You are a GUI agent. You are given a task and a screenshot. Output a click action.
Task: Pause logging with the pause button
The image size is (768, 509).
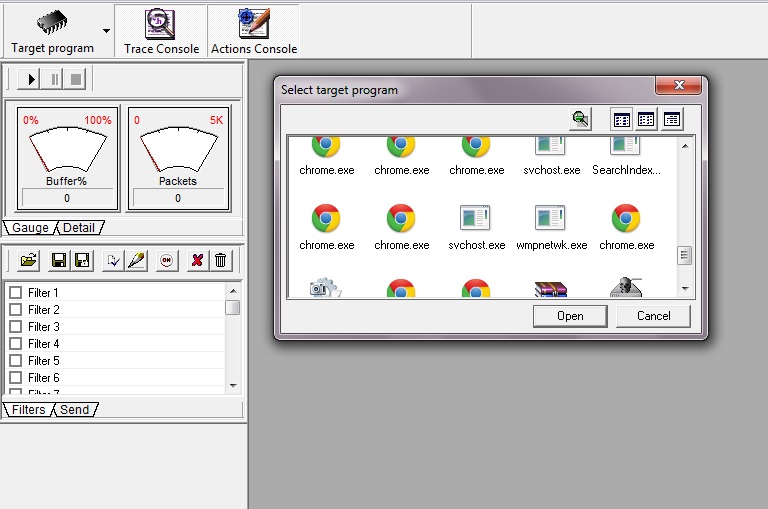[53, 79]
